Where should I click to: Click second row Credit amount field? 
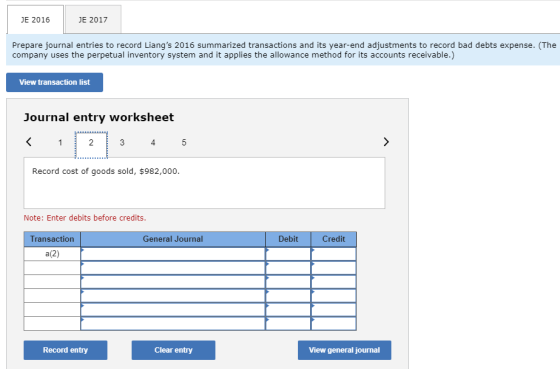click(x=334, y=268)
